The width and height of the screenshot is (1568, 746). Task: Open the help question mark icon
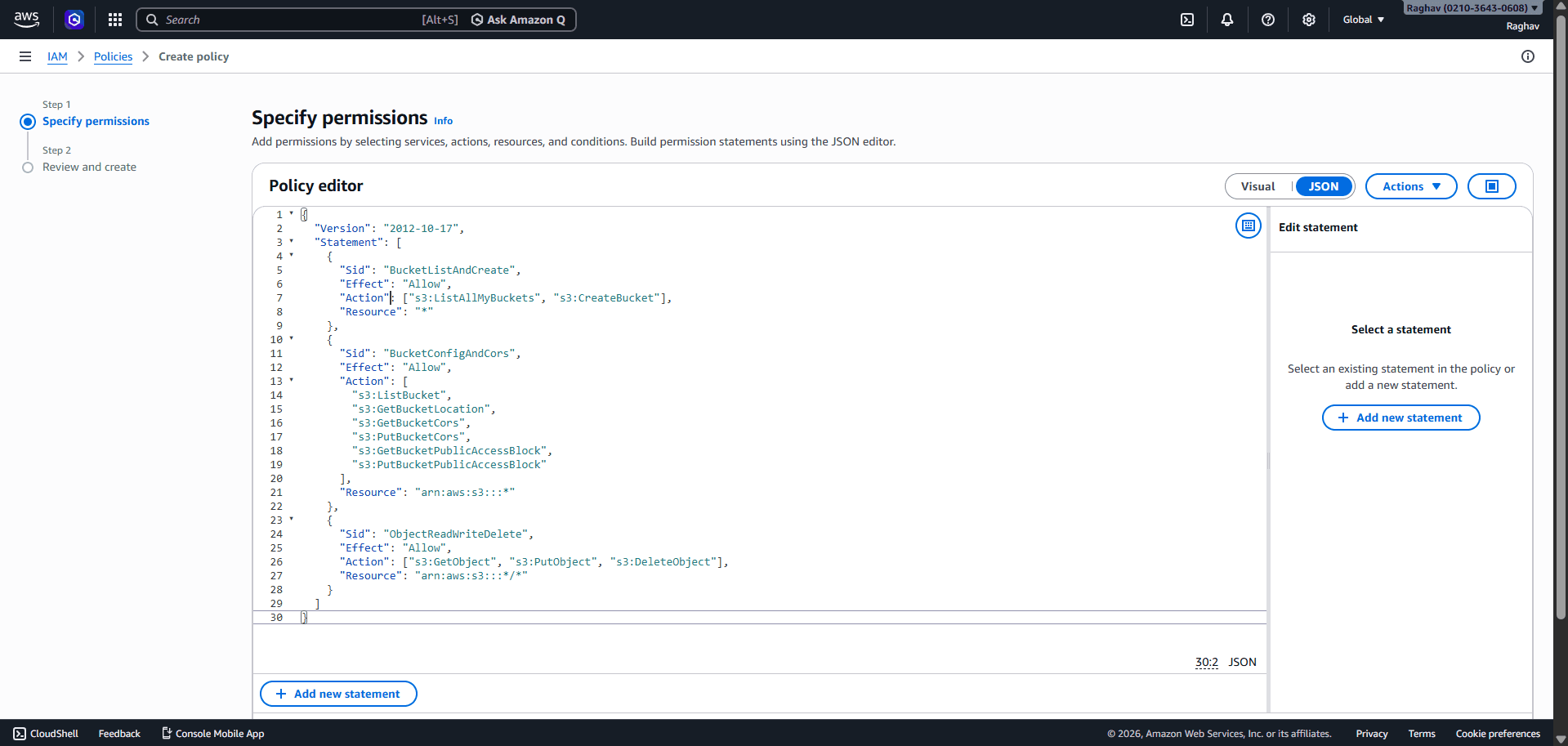[1268, 20]
